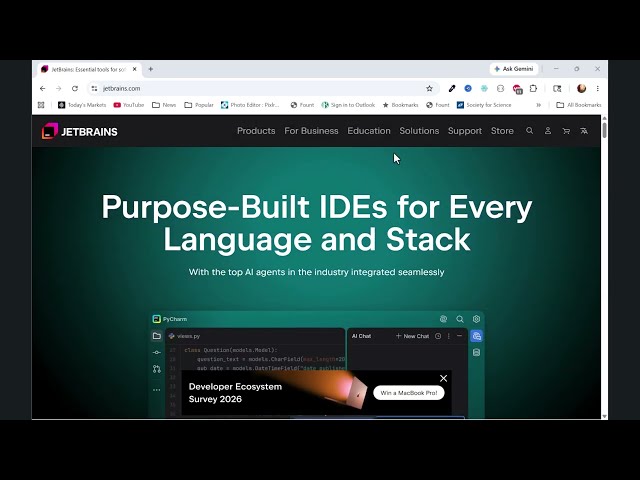Expand the Support menu
This screenshot has height=480, width=640.
464,131
